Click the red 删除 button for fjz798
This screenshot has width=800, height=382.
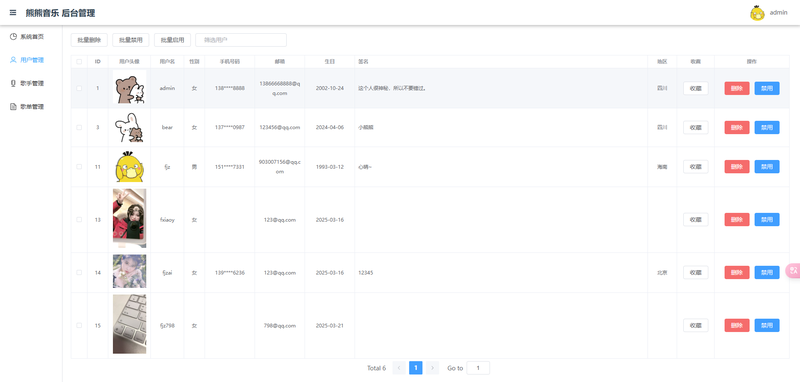point(737,325)
